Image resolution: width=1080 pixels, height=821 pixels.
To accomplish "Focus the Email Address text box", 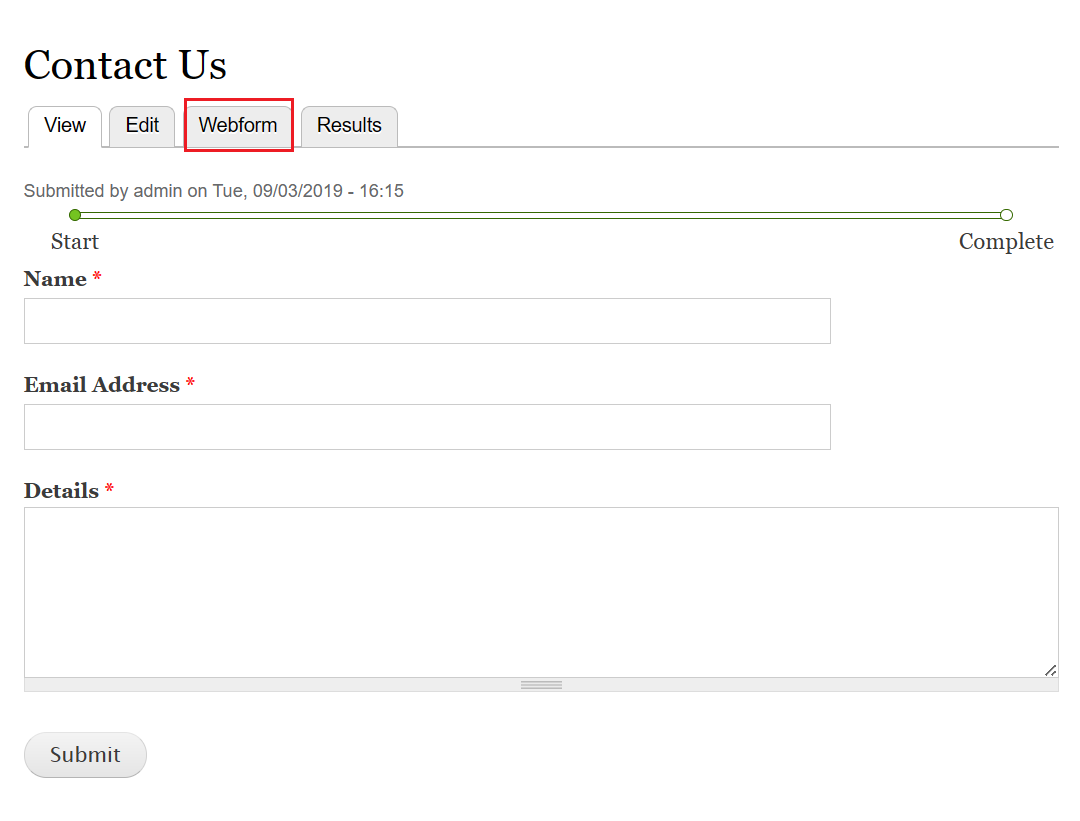I will tap(427, 427).
